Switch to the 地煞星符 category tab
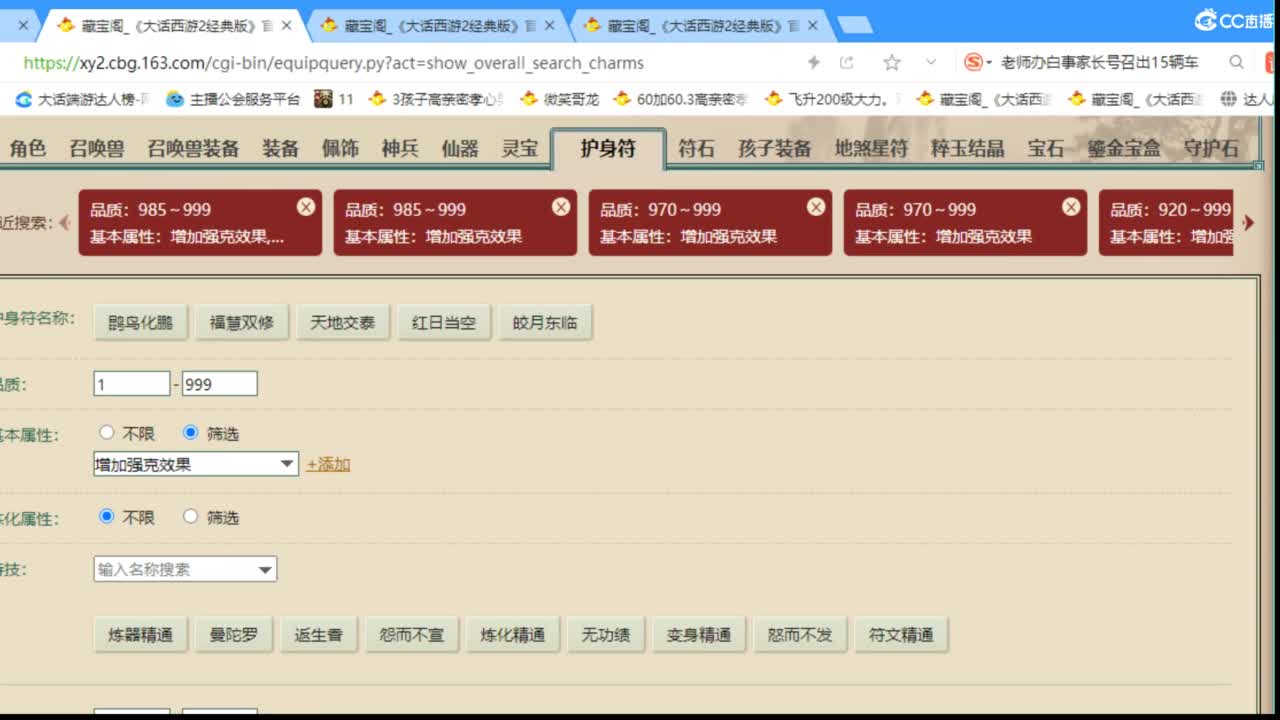Screen dimensions: 1280x720 tap(871, 148)
